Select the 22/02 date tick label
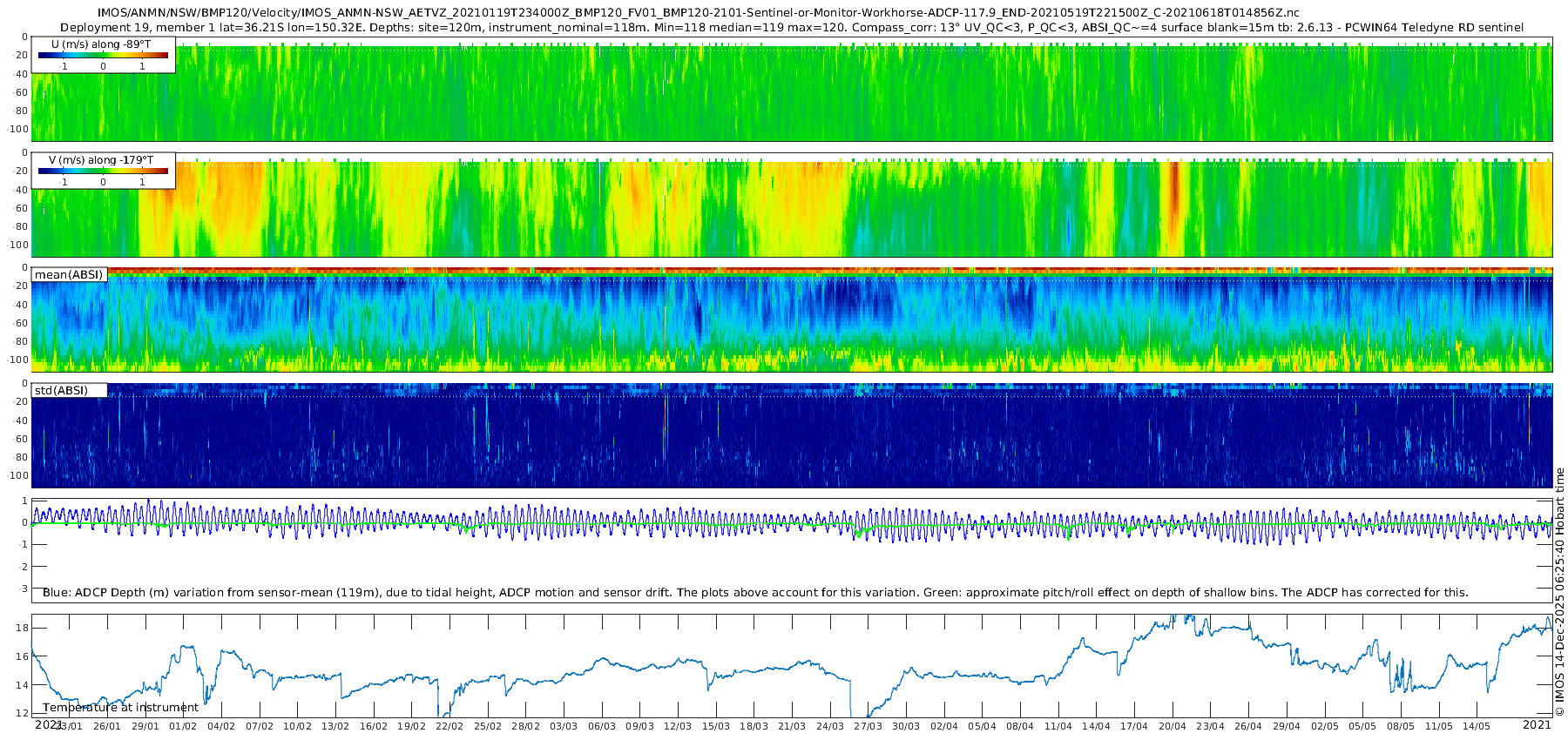Viewport: 1568px width, 740px height. 449,726
